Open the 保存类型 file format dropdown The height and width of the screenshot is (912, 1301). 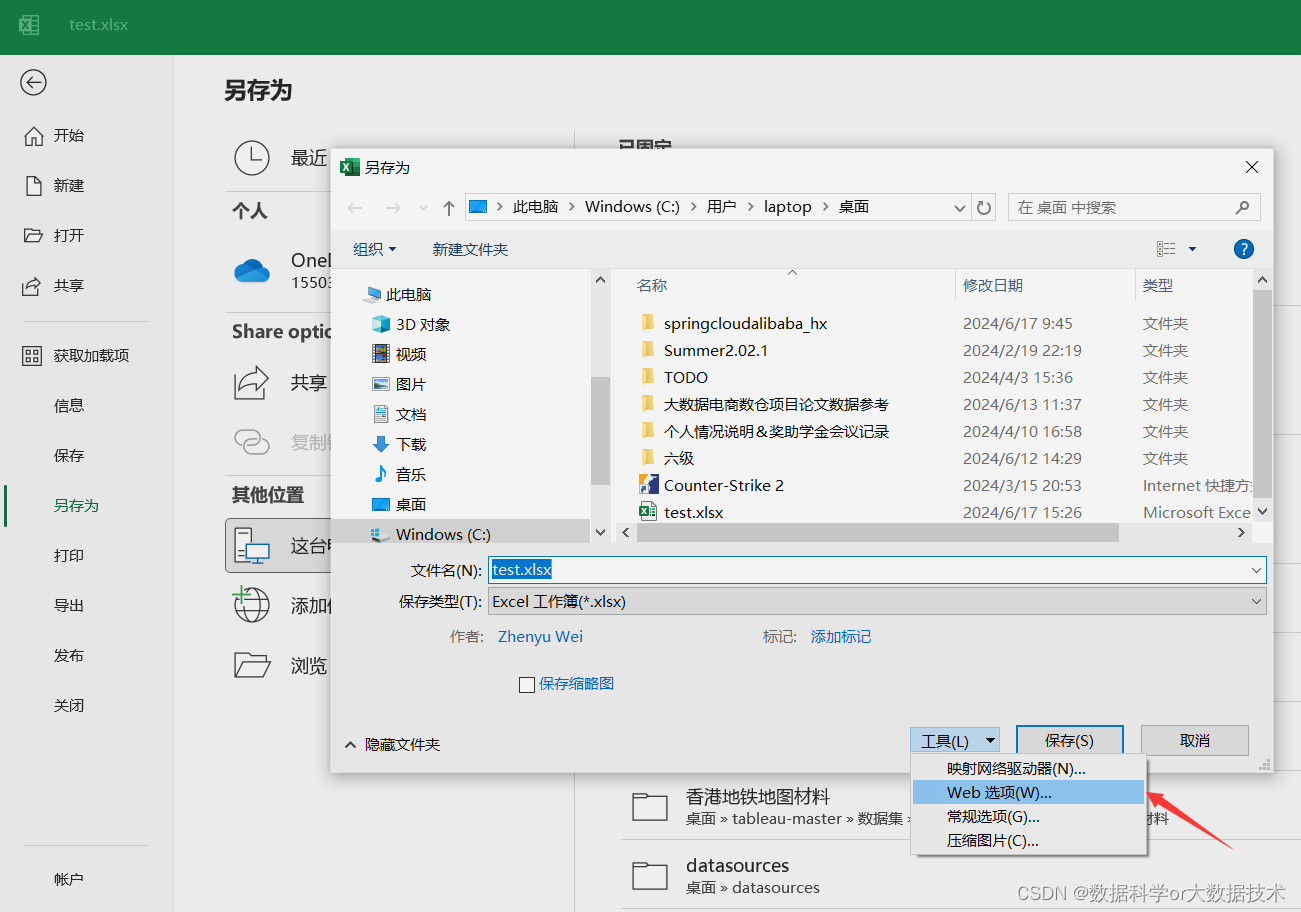1256,601
